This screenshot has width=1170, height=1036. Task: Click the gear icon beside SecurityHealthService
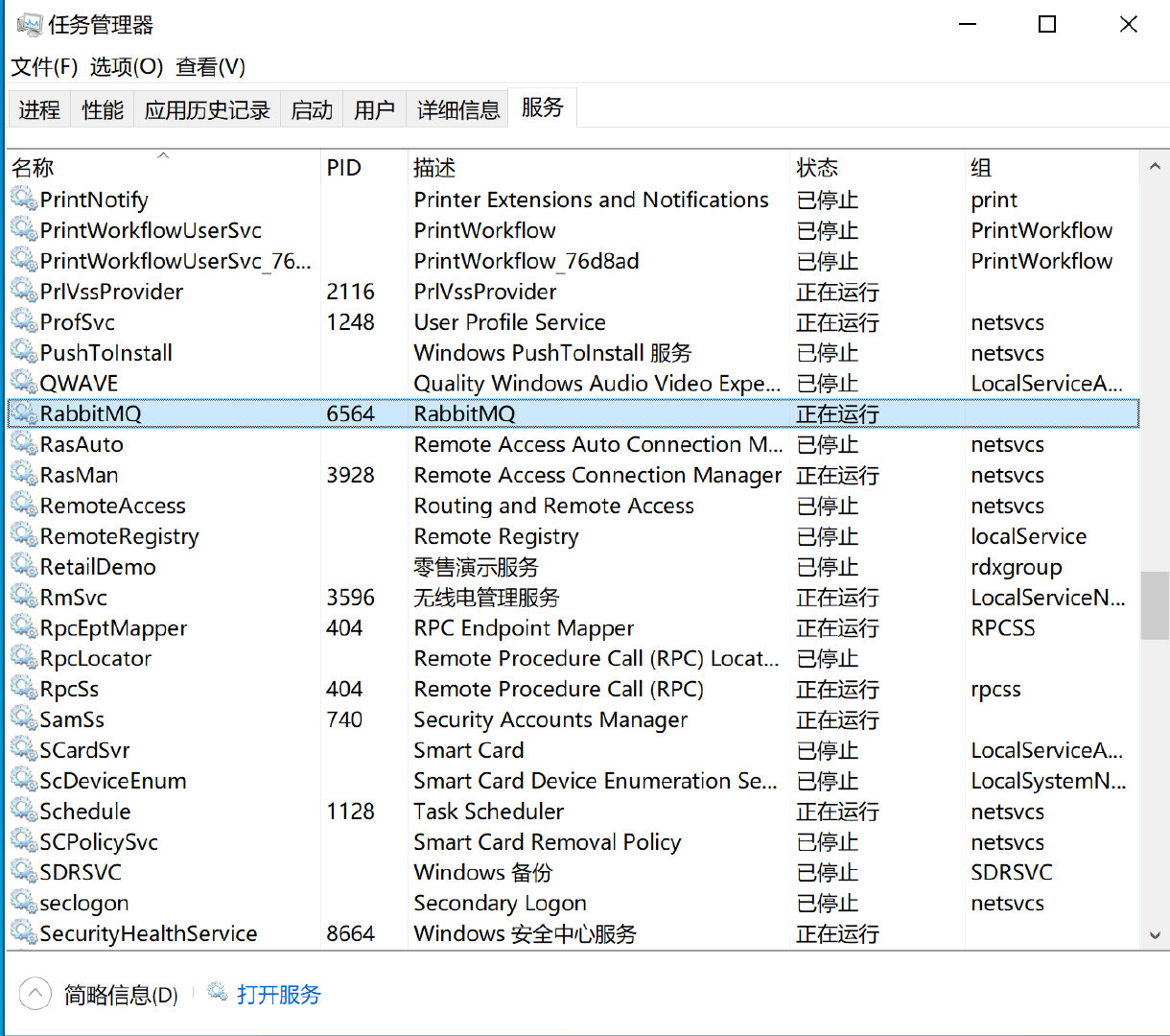pyautogui.click(x=24, y=933)
